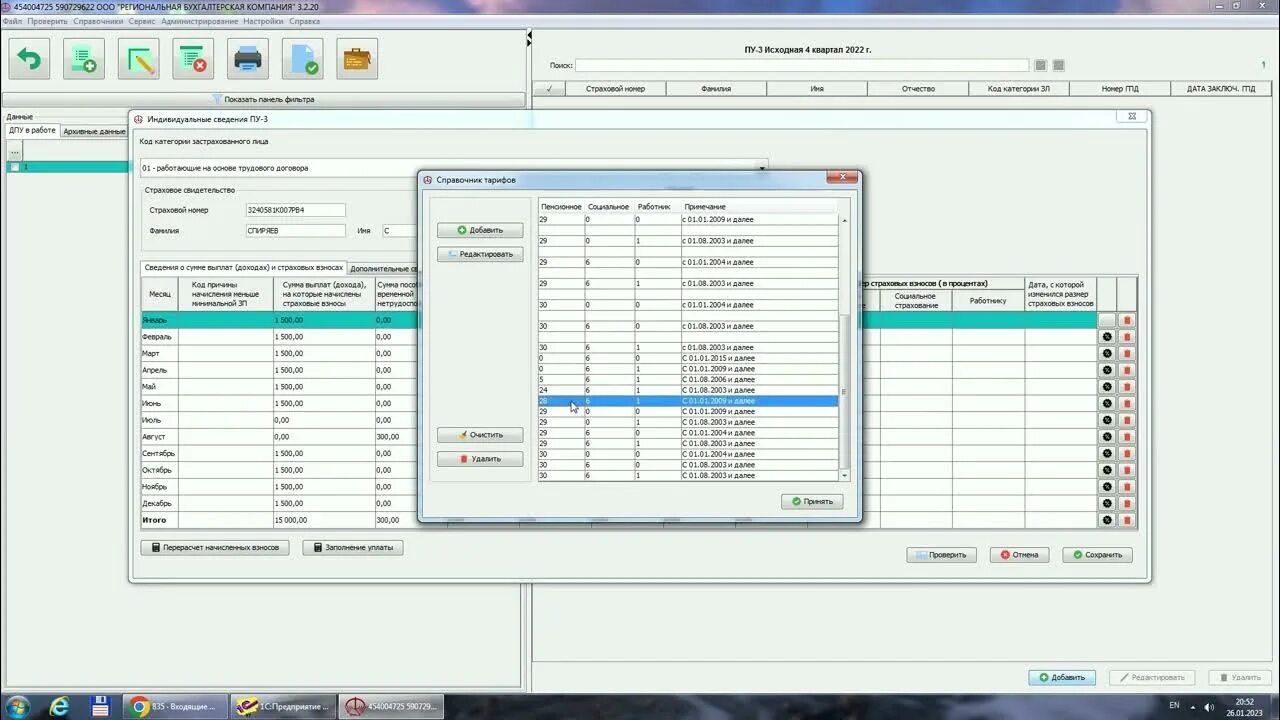The height and width of the screenshot is (720, 1280).
Task: Click trash icon in Ноябрь row
Action: pyautogui.click(x=1127, y=487)
